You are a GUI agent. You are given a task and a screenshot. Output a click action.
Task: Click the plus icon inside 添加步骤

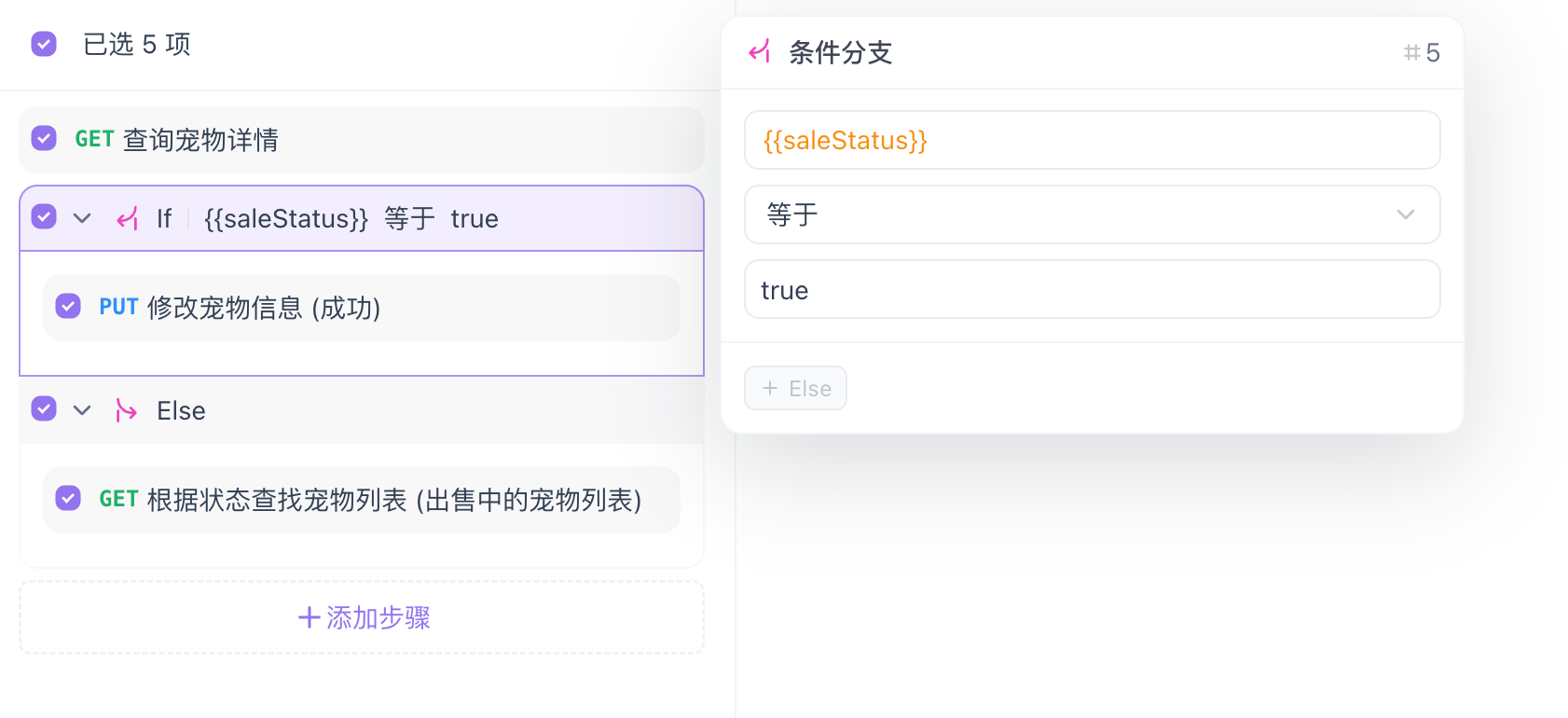pyautogui.click(x=308, y=617)
